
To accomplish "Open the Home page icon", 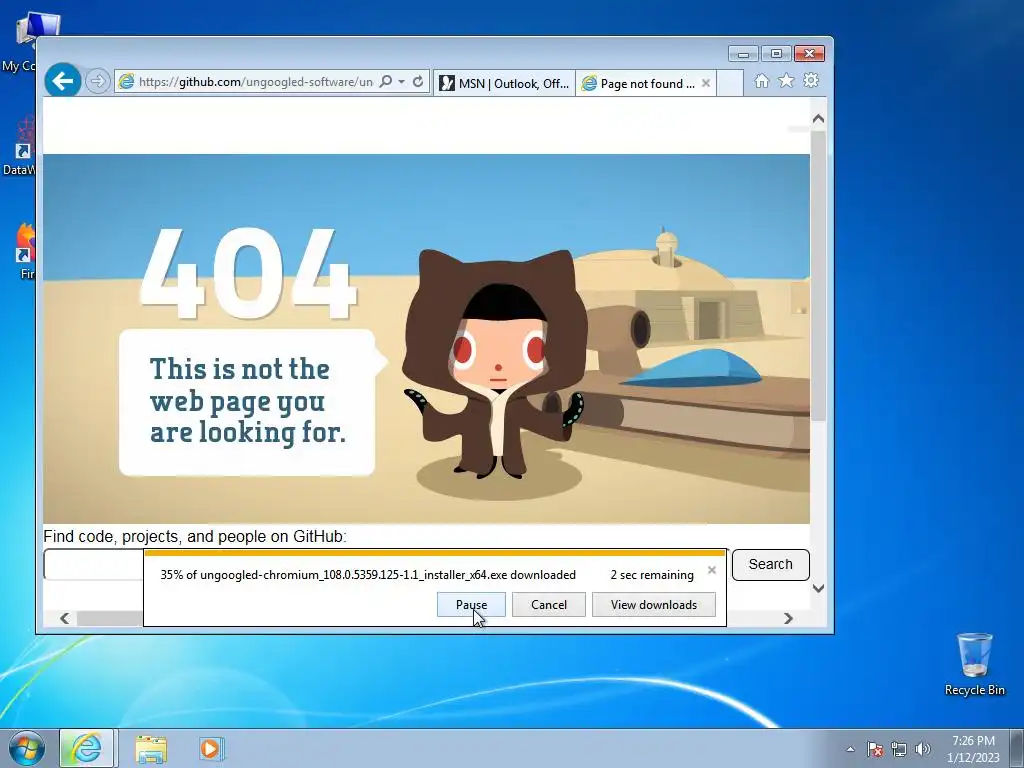I will click(761, 81).
